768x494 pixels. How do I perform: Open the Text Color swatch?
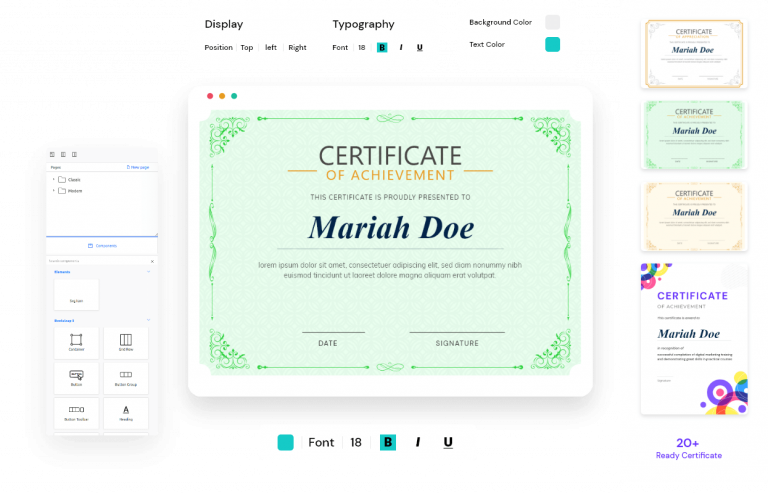click(552, 44)
